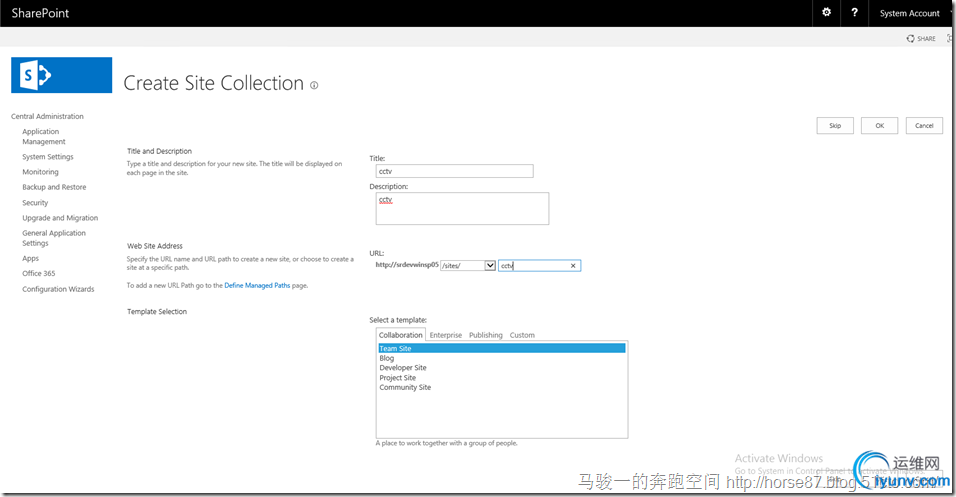Open Apps in sidebar
The height and width of the screenshot is (497, 956).
click(x=30, y=259)
